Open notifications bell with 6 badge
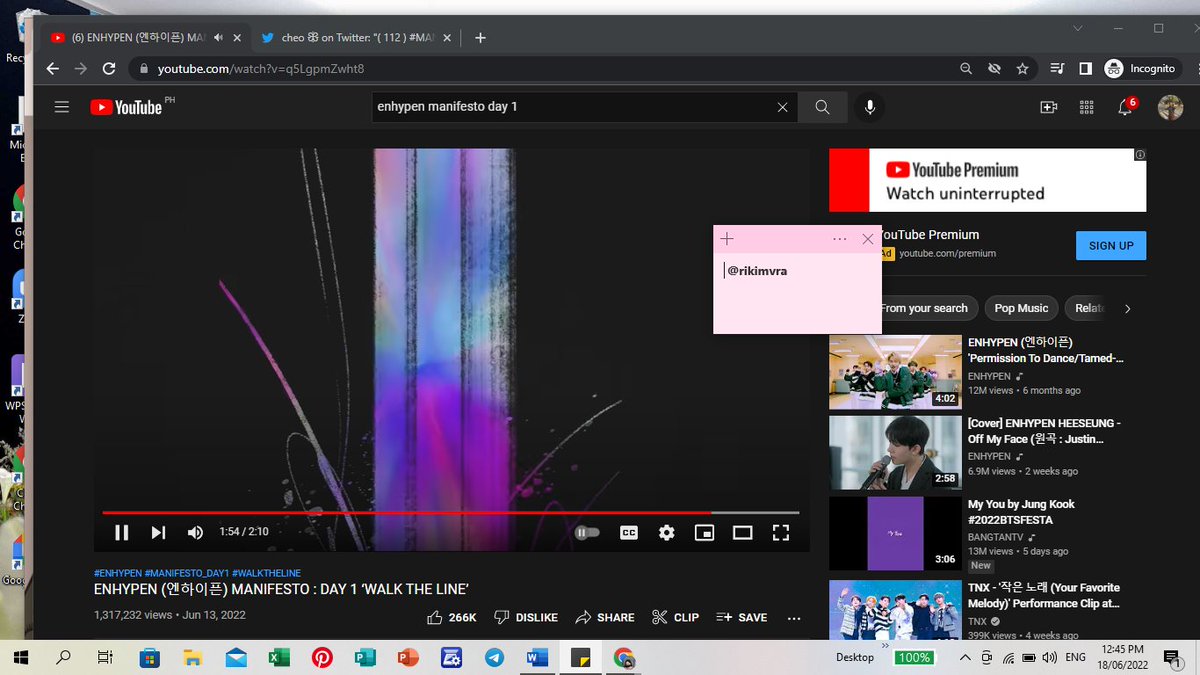 [1126, 107]
